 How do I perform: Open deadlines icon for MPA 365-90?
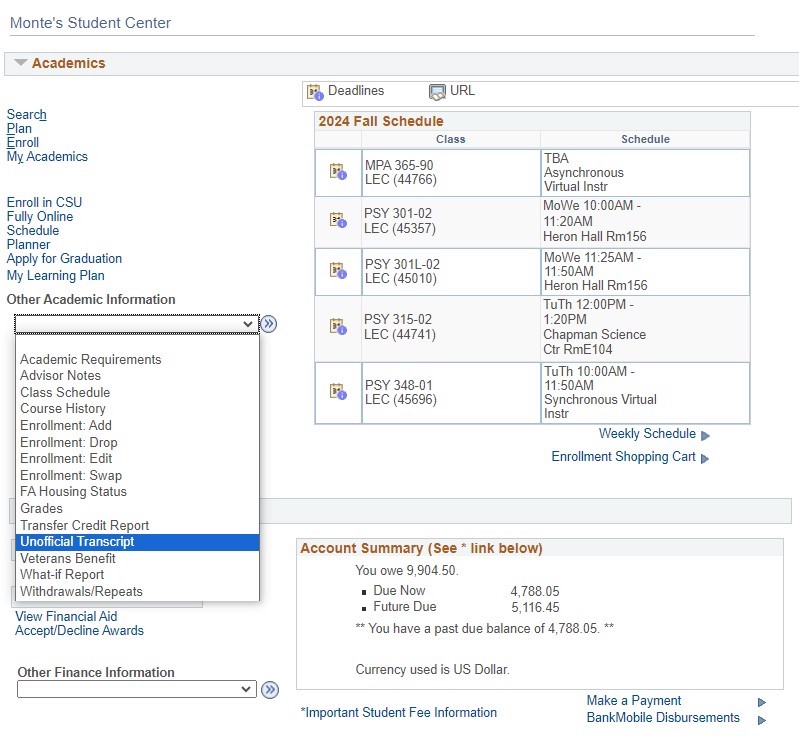(338, 172)
